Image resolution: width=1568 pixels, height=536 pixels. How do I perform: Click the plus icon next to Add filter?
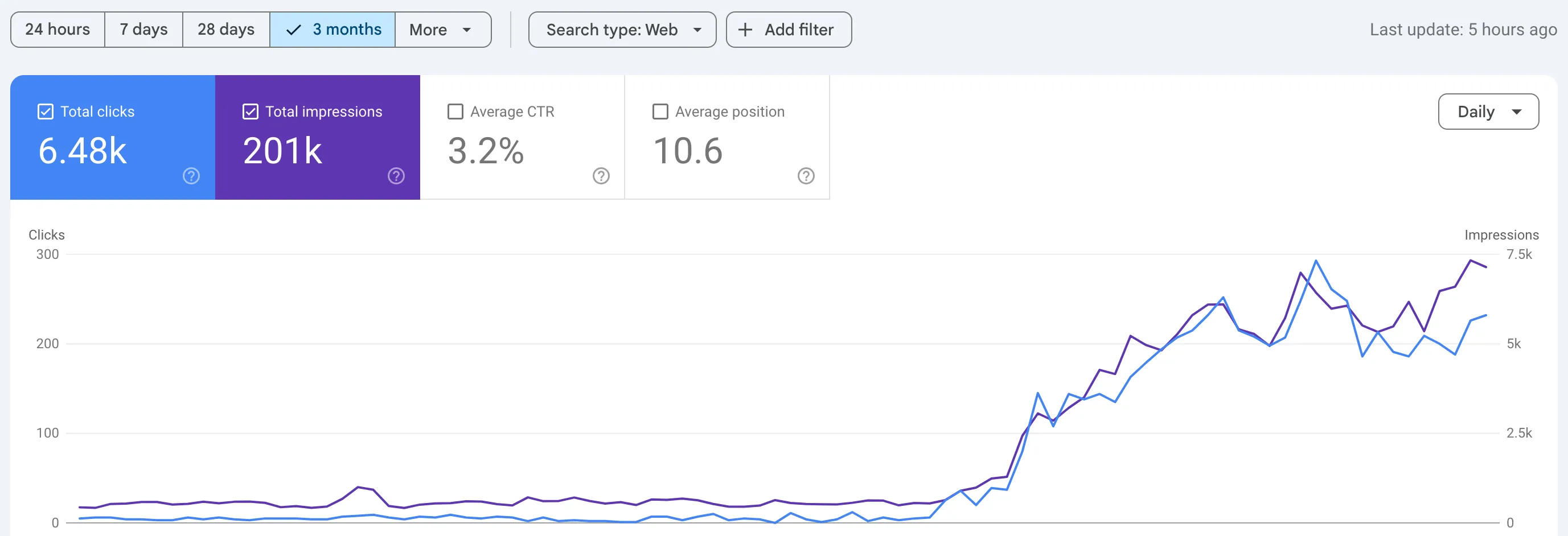coord(745,29)
